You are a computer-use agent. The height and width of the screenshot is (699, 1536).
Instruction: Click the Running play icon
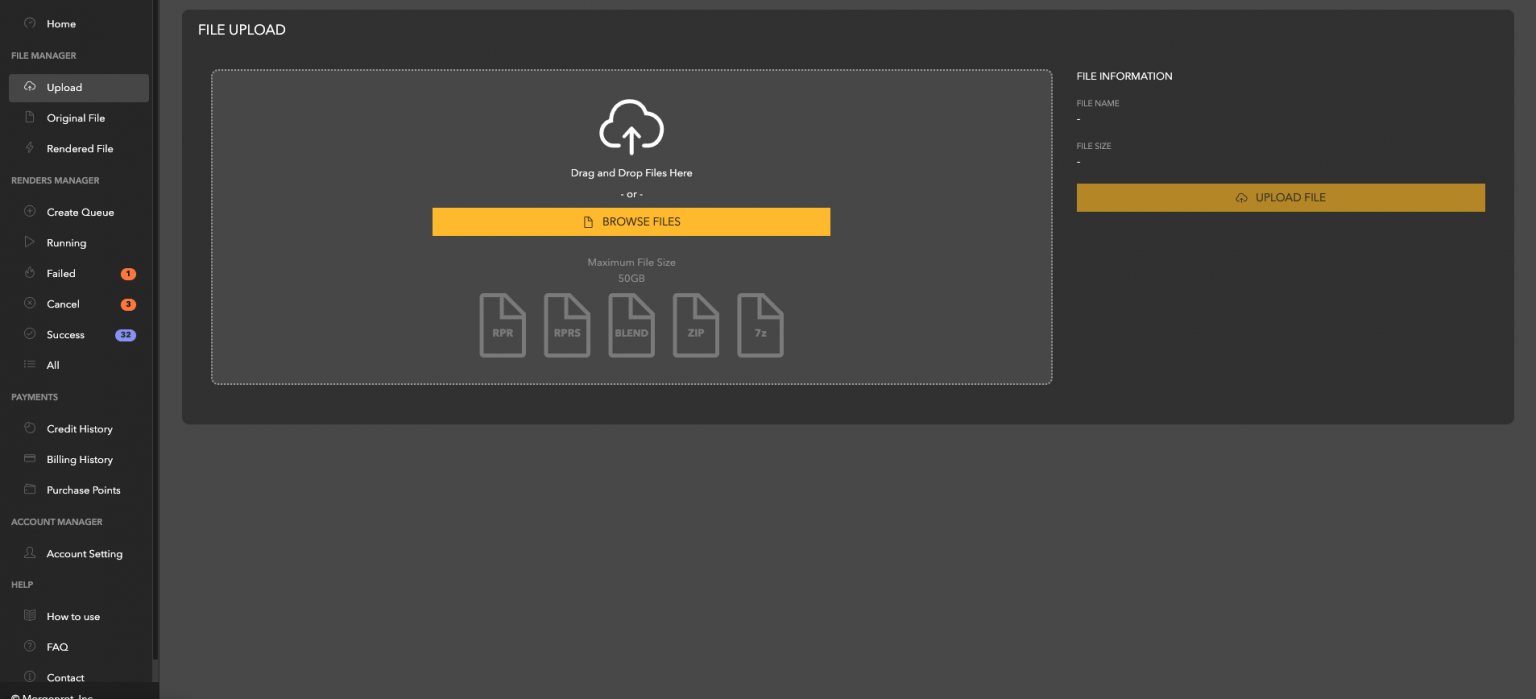click(30, 242)
